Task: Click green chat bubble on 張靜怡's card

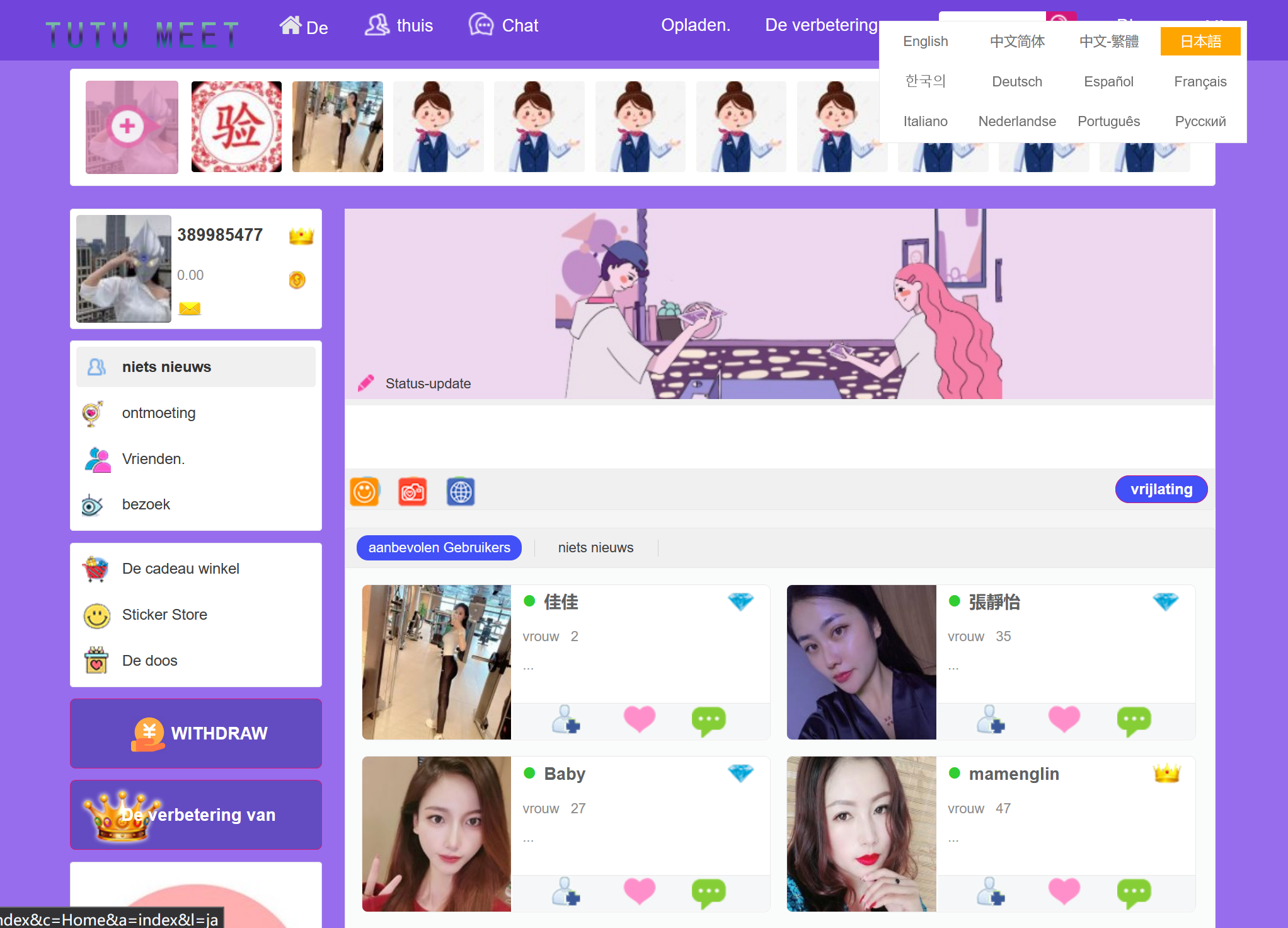Action: point(1134,720)
